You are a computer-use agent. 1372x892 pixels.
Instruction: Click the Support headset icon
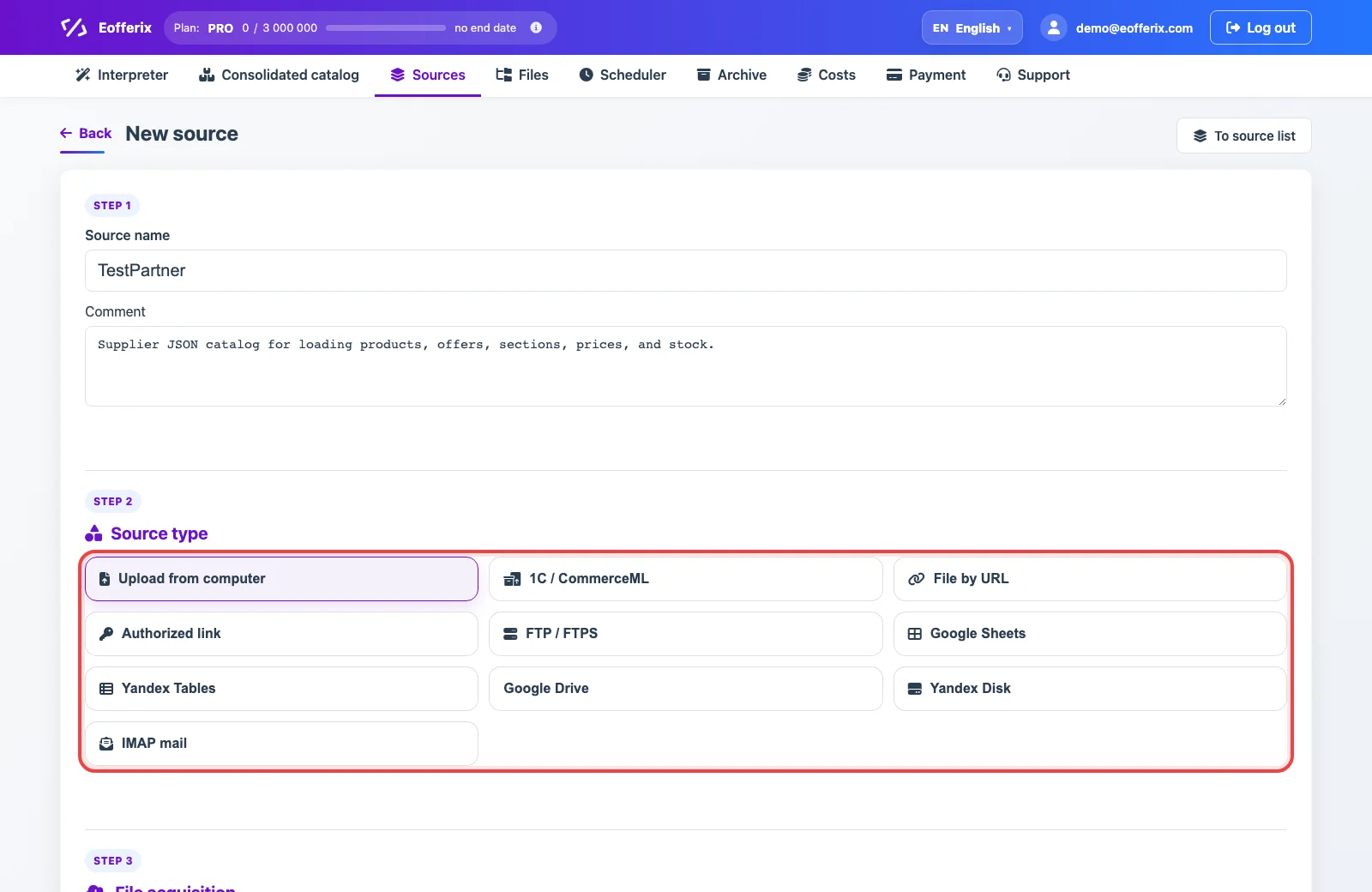pos(1003,75)
